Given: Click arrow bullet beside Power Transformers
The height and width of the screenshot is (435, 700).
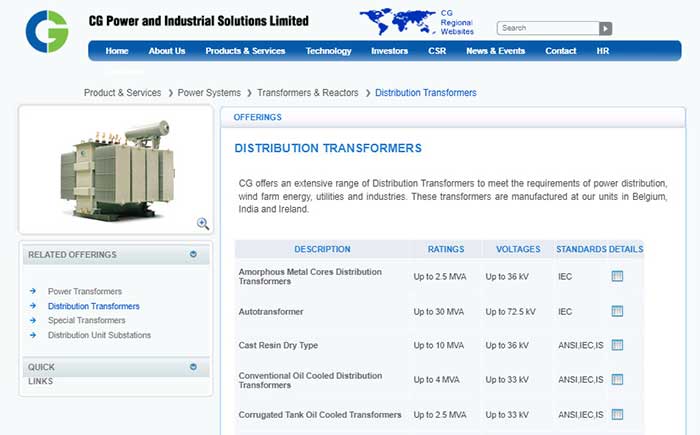Looking at the screenshot, I should (33, 291).
